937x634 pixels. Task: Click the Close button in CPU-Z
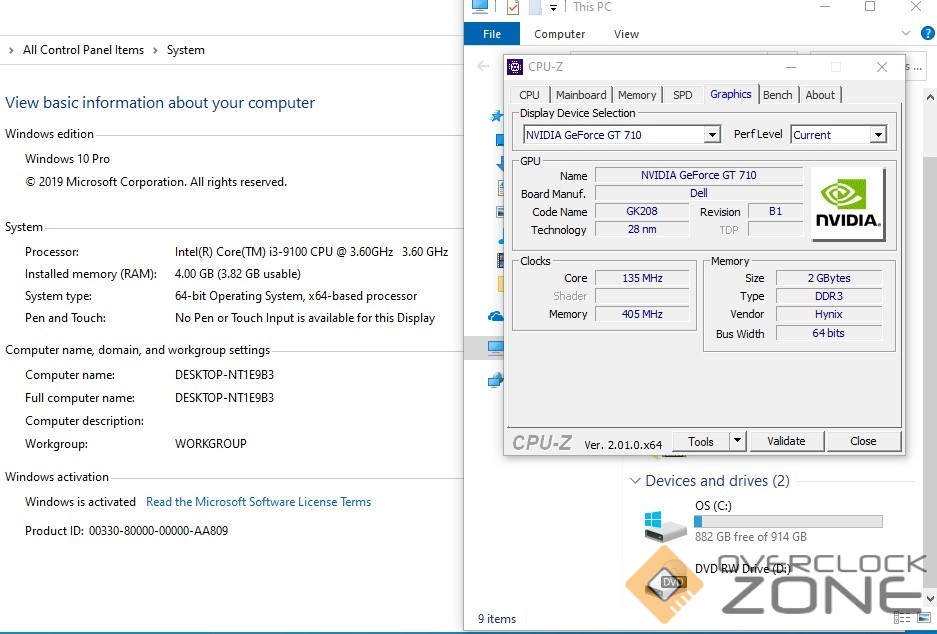coord(863,441)
